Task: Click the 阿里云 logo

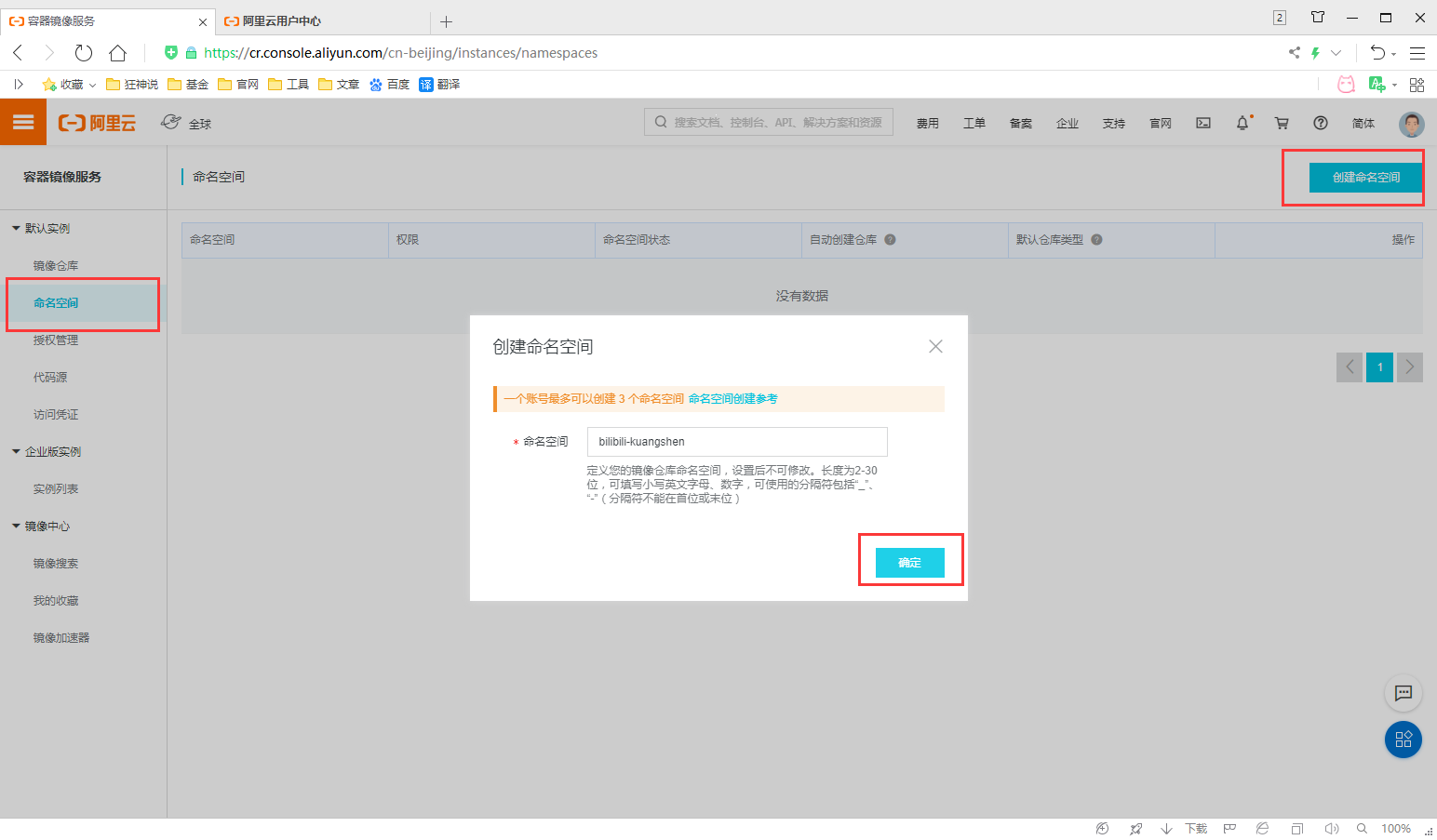Action: point(96,122)
